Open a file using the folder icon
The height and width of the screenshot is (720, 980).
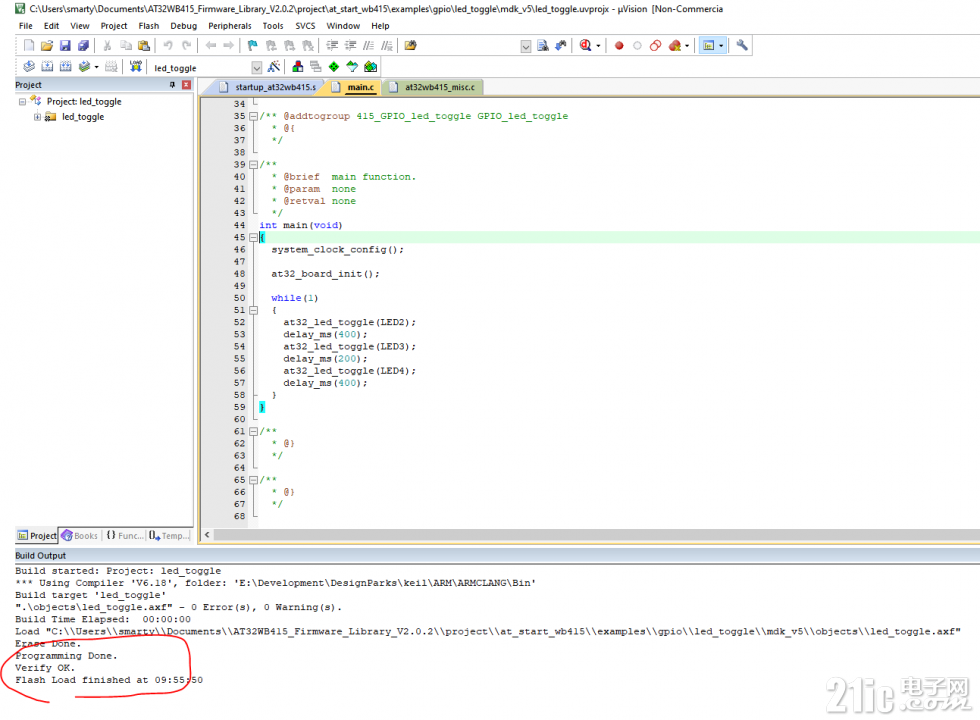coord(47,46)
